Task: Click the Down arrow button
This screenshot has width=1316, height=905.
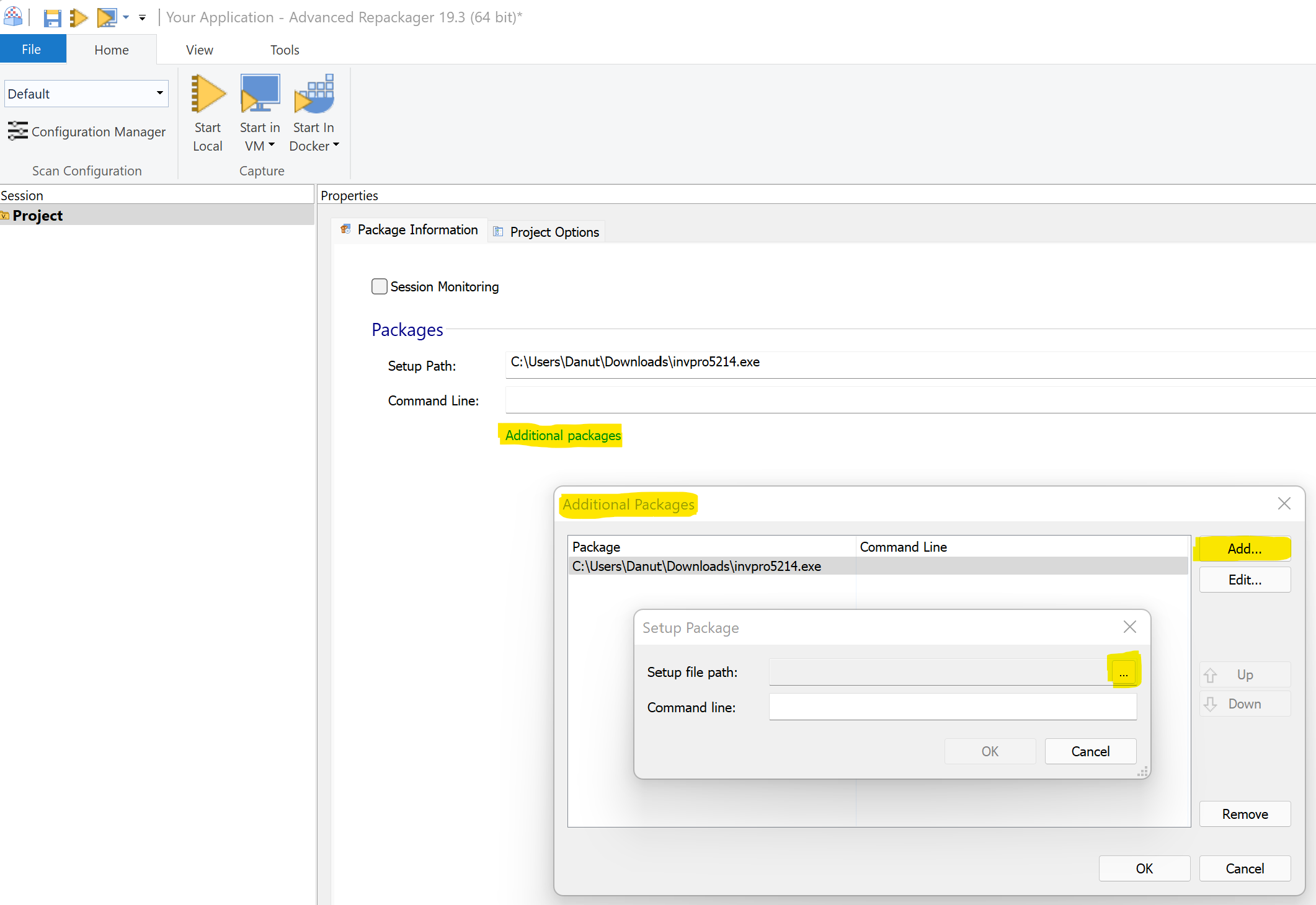Action: coord(1245,704)
